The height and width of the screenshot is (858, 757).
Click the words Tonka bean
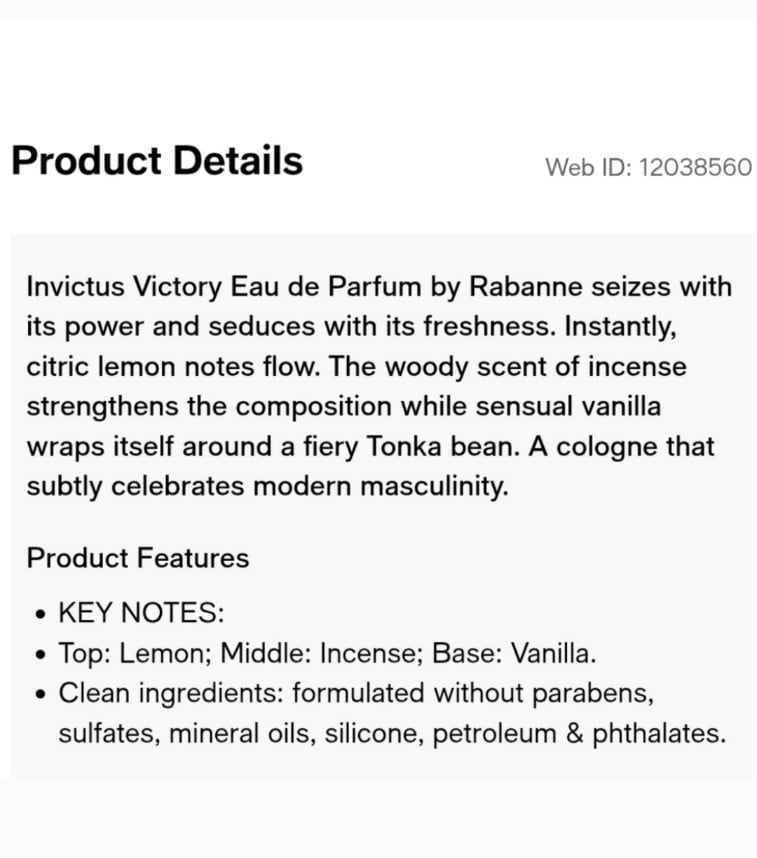(x=441, y=447)
